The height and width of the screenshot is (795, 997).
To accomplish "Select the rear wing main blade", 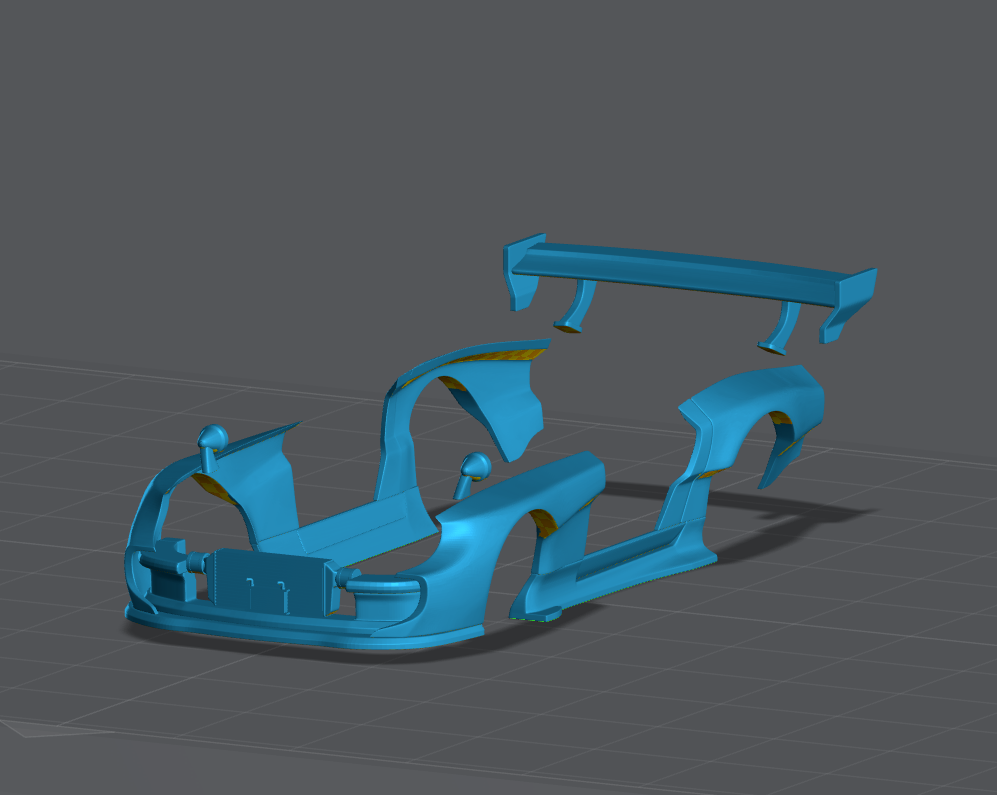I will click(690, 268).
